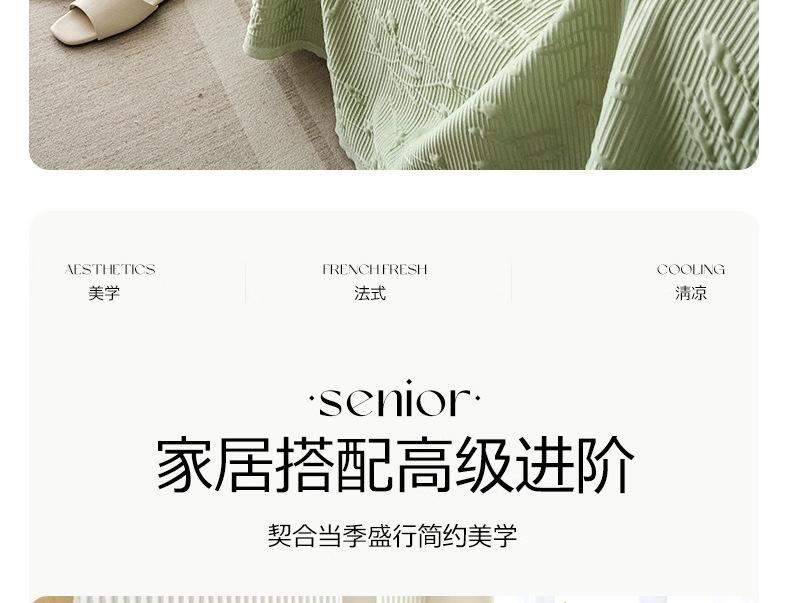Click the AESTHETICS heading text
This screenshot has width=790, height=603.
tap(110, 270)
